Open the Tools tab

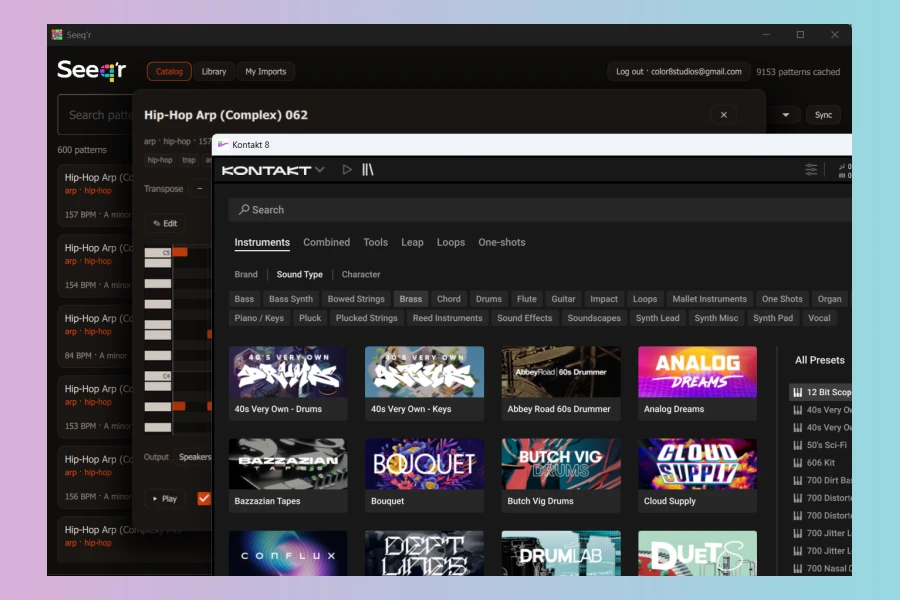375,242
